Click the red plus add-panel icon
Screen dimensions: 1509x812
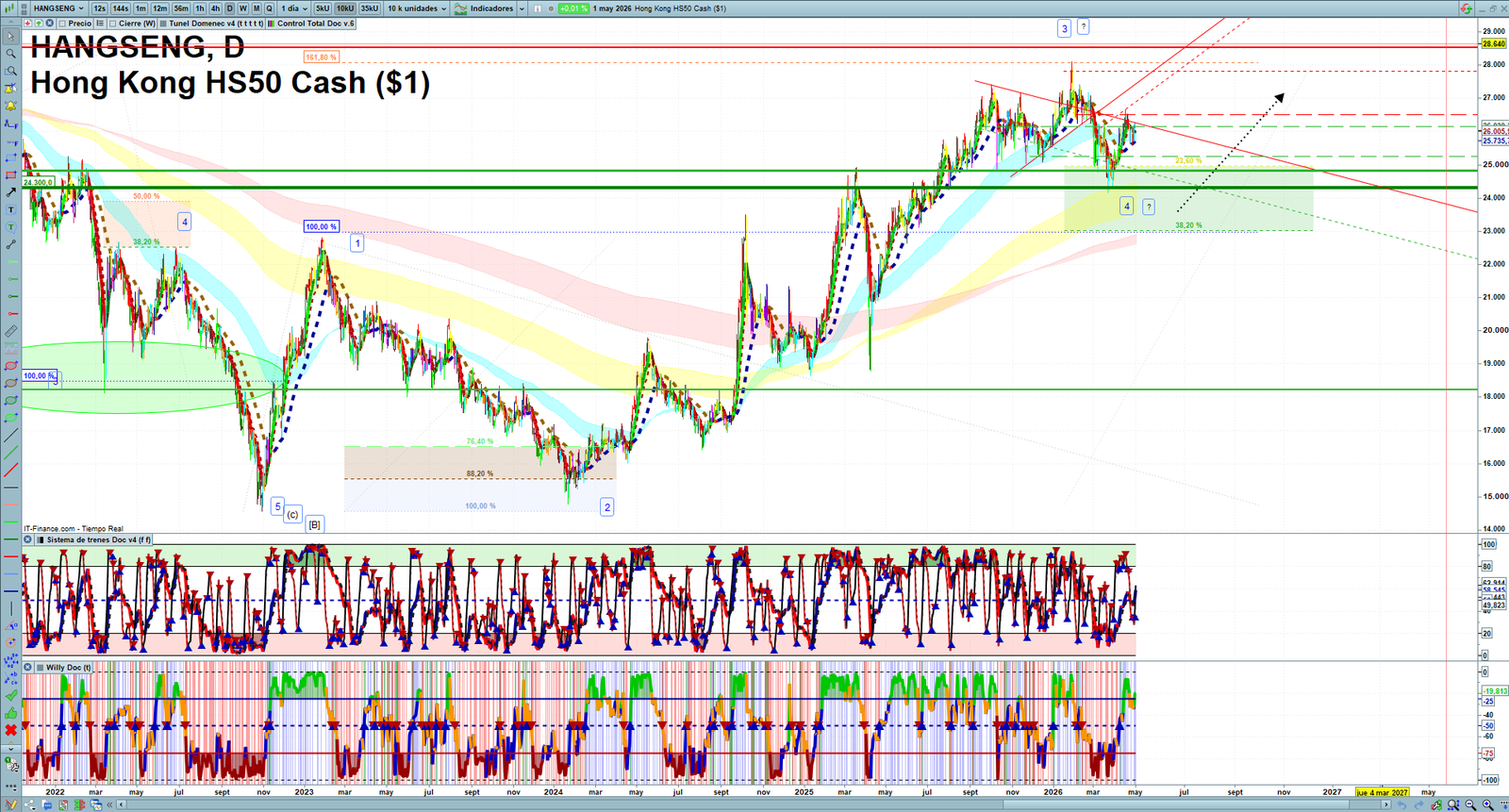(27, 24)
